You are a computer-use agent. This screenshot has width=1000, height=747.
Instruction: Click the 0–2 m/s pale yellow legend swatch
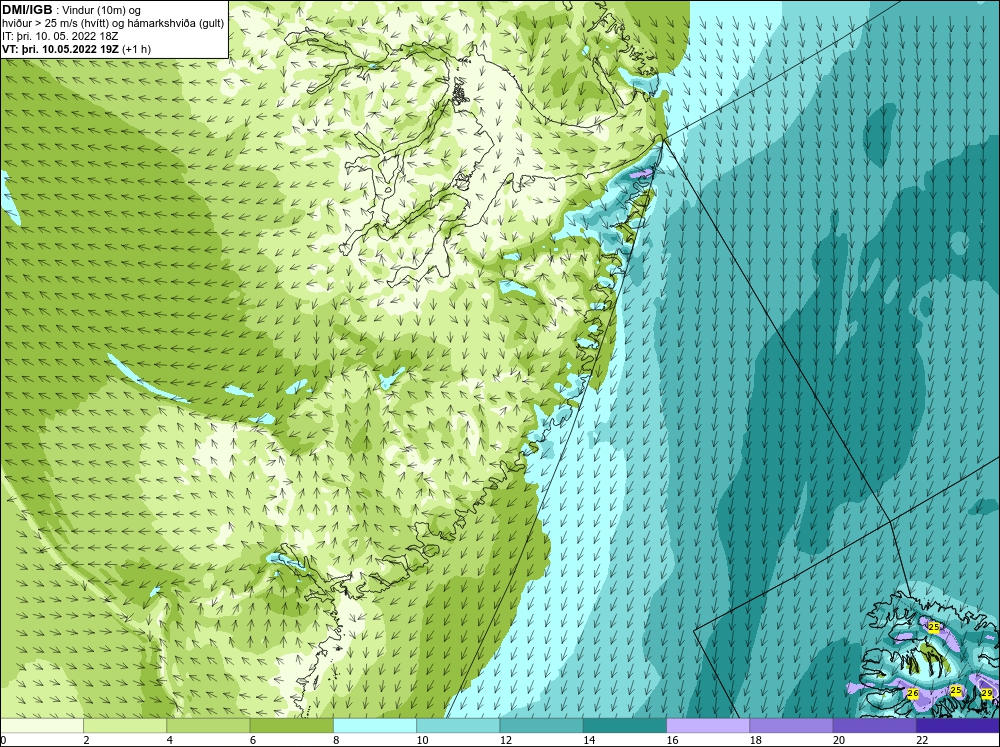point(41,725)
